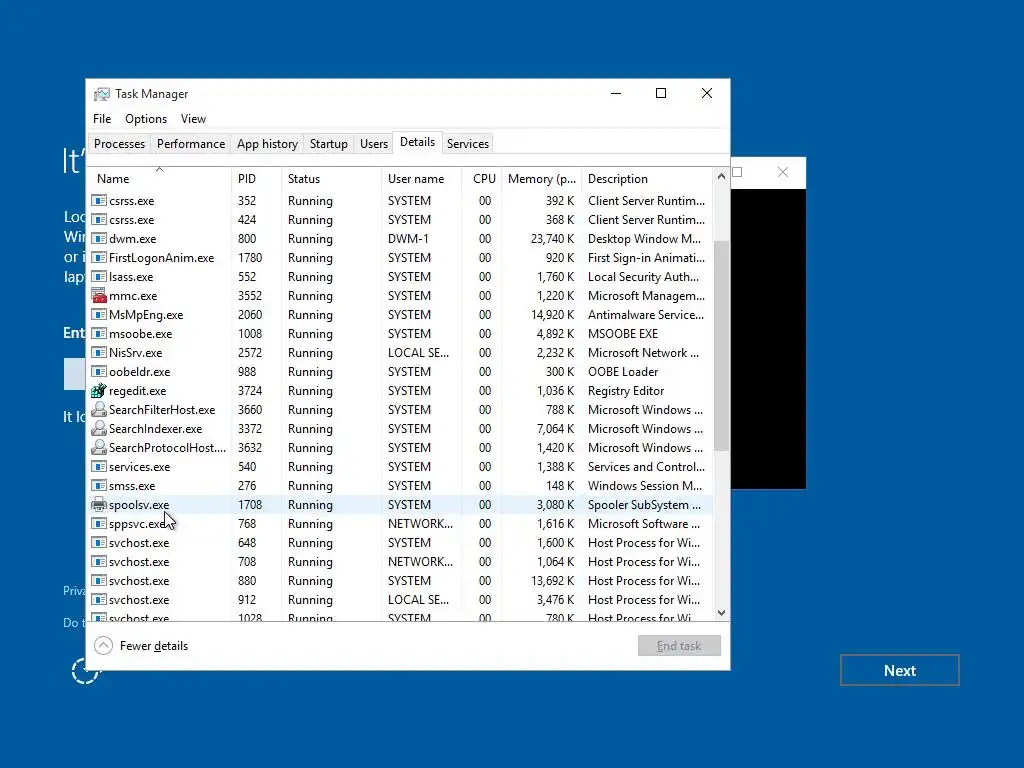Click the FirstLogonAnim.exe process icon
Viewport: 1024px width, 768px height.
[x=99, y=257]
